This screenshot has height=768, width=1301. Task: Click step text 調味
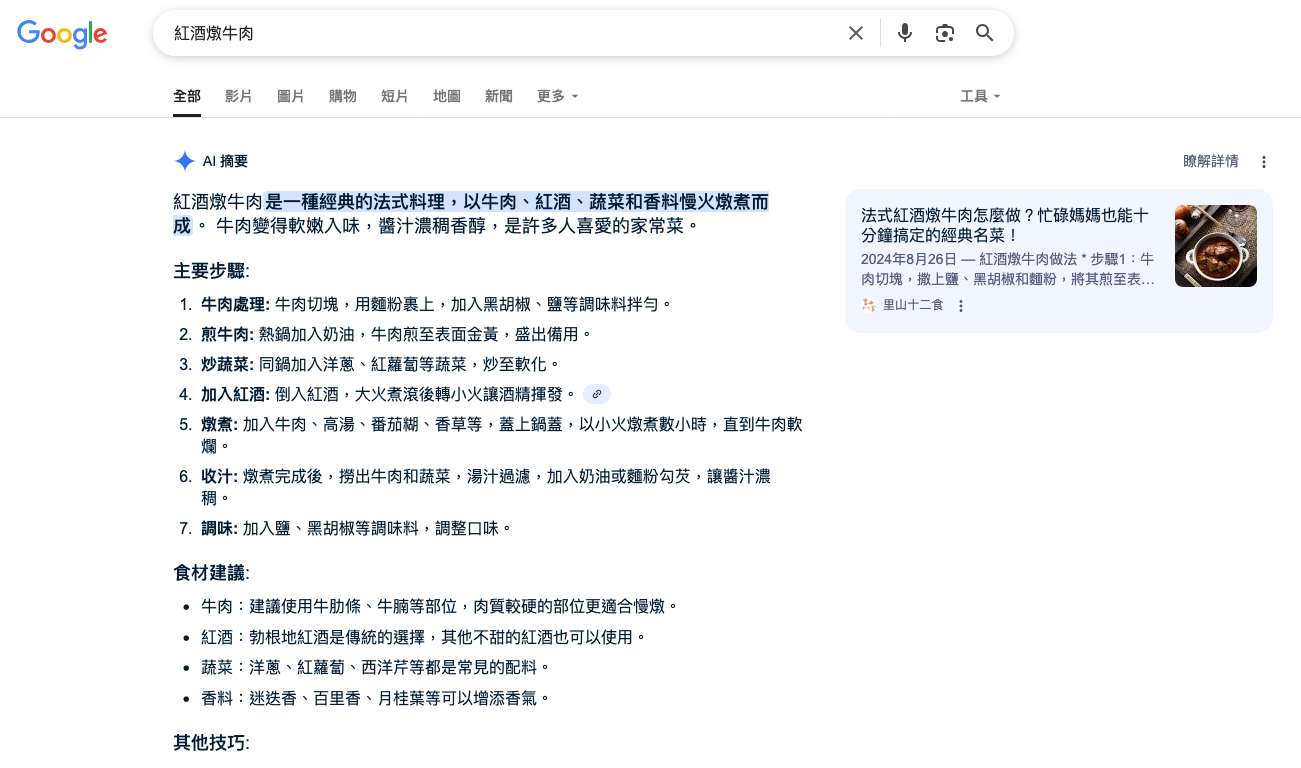tap(357, 528)
